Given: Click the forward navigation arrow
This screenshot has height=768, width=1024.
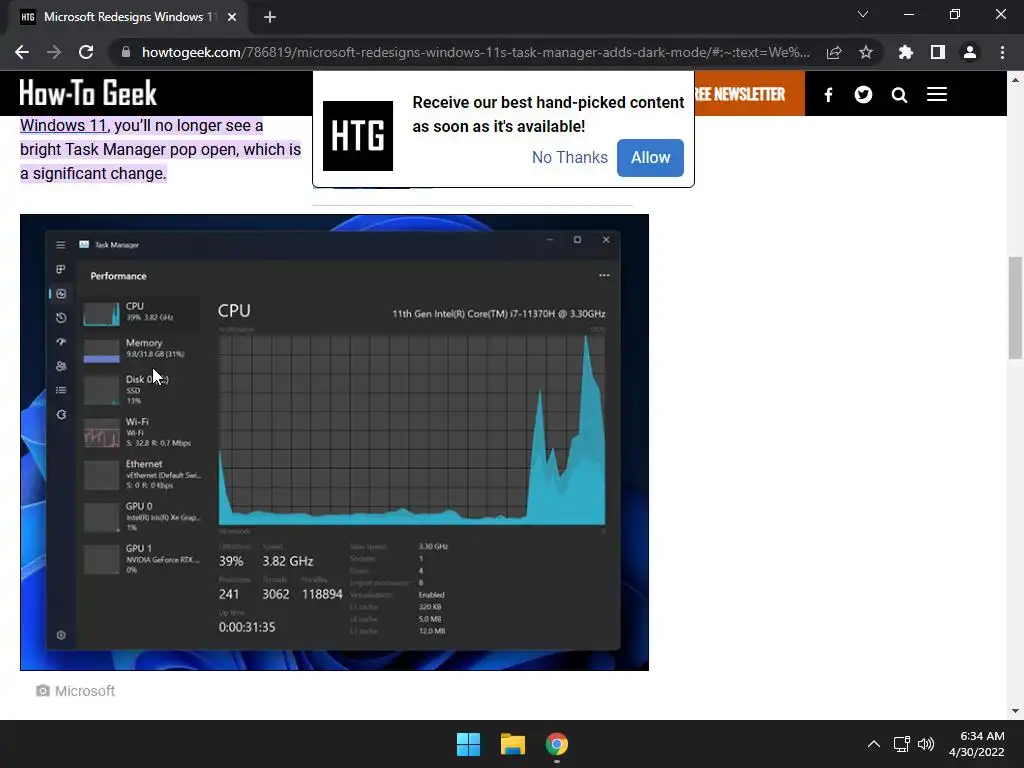Looking at the screenshot, I should point(54,52).
